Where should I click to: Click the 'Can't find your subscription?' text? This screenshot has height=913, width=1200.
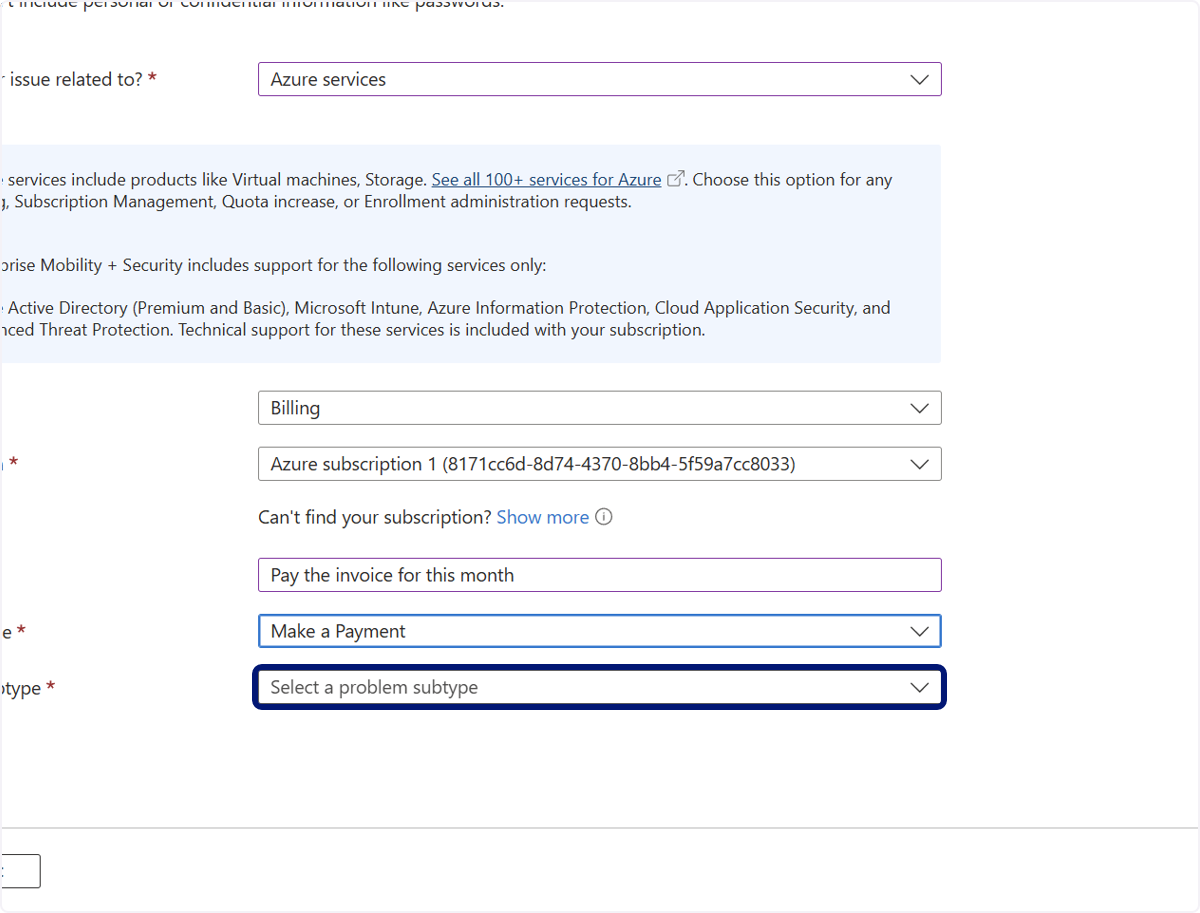point(375,517)
